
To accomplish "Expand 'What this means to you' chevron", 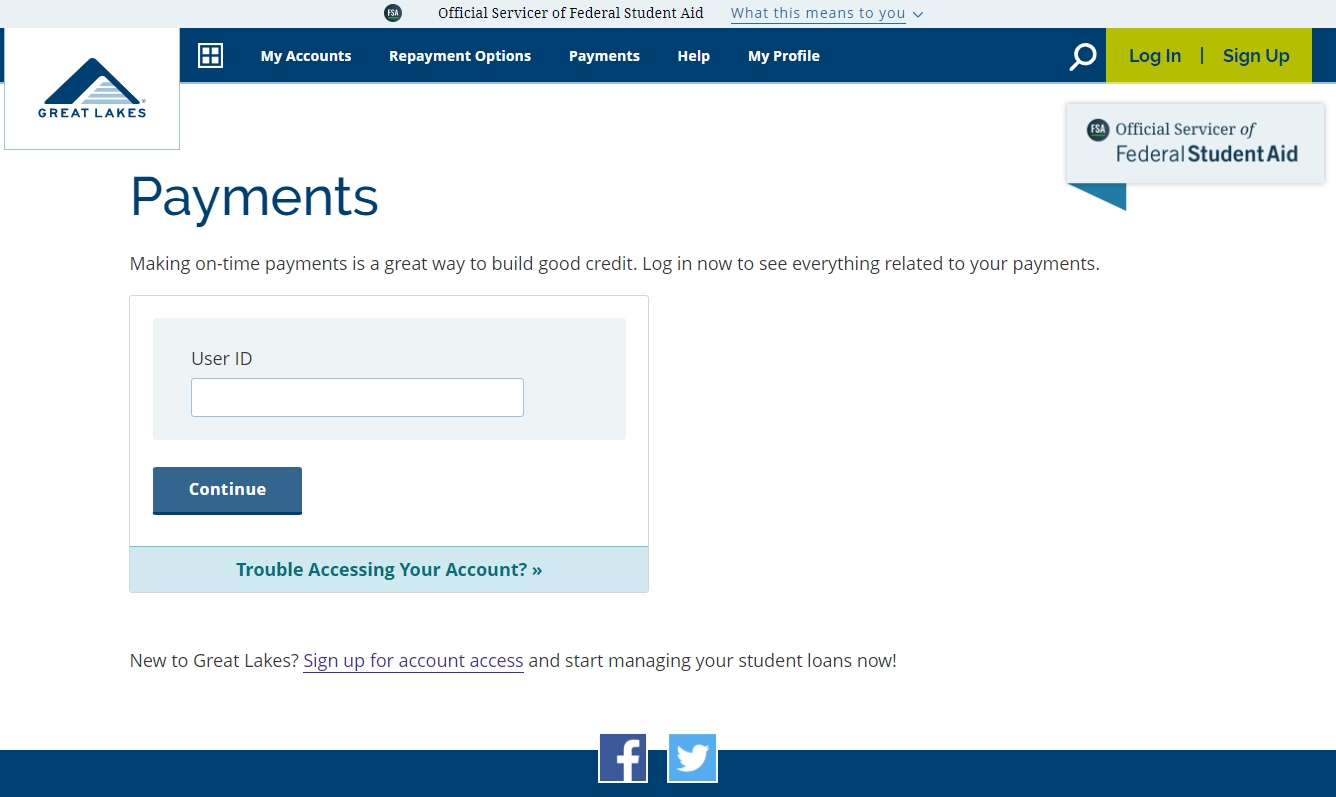I will (x=918, y=14).
